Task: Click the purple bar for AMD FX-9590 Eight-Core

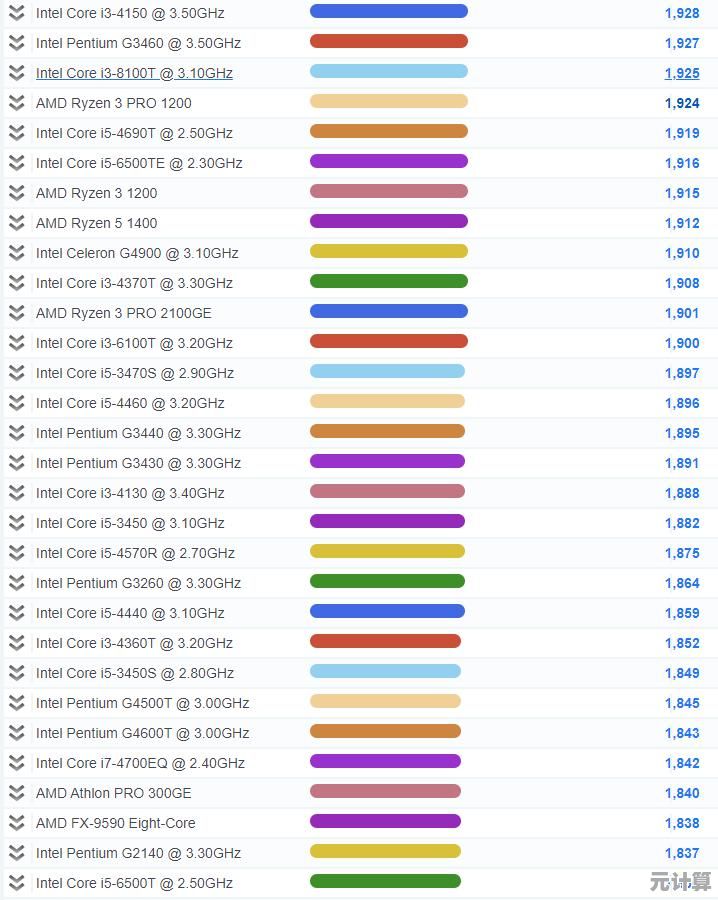Action: coord(385,821)
